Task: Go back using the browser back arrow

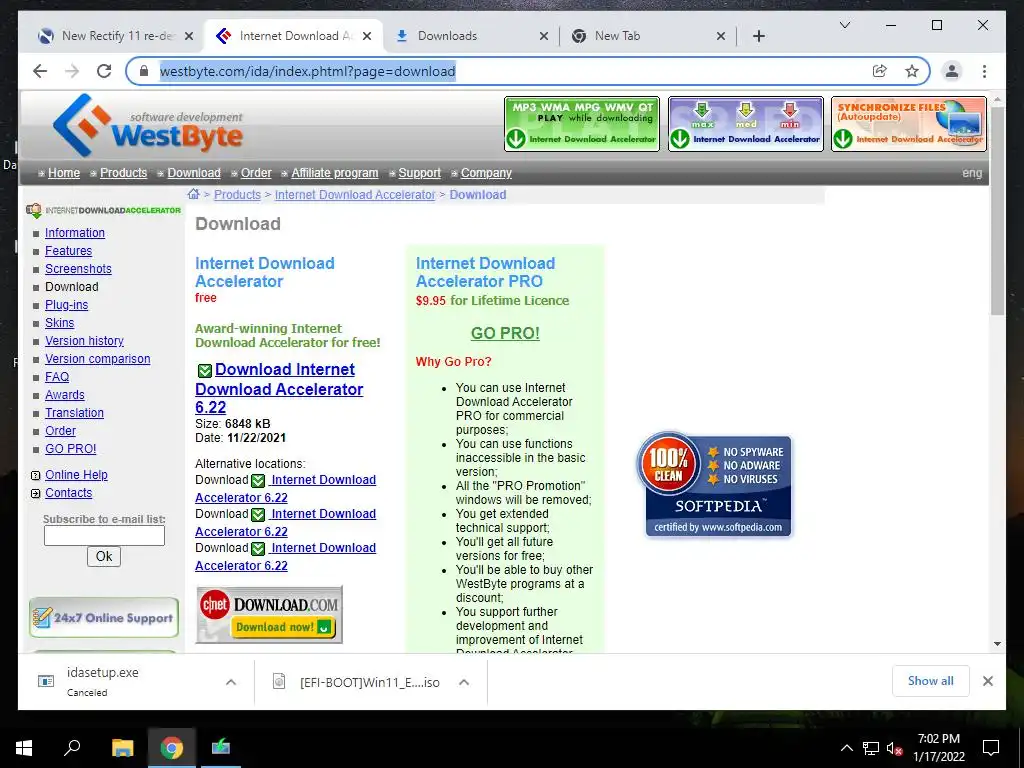Action: [40, 71]
